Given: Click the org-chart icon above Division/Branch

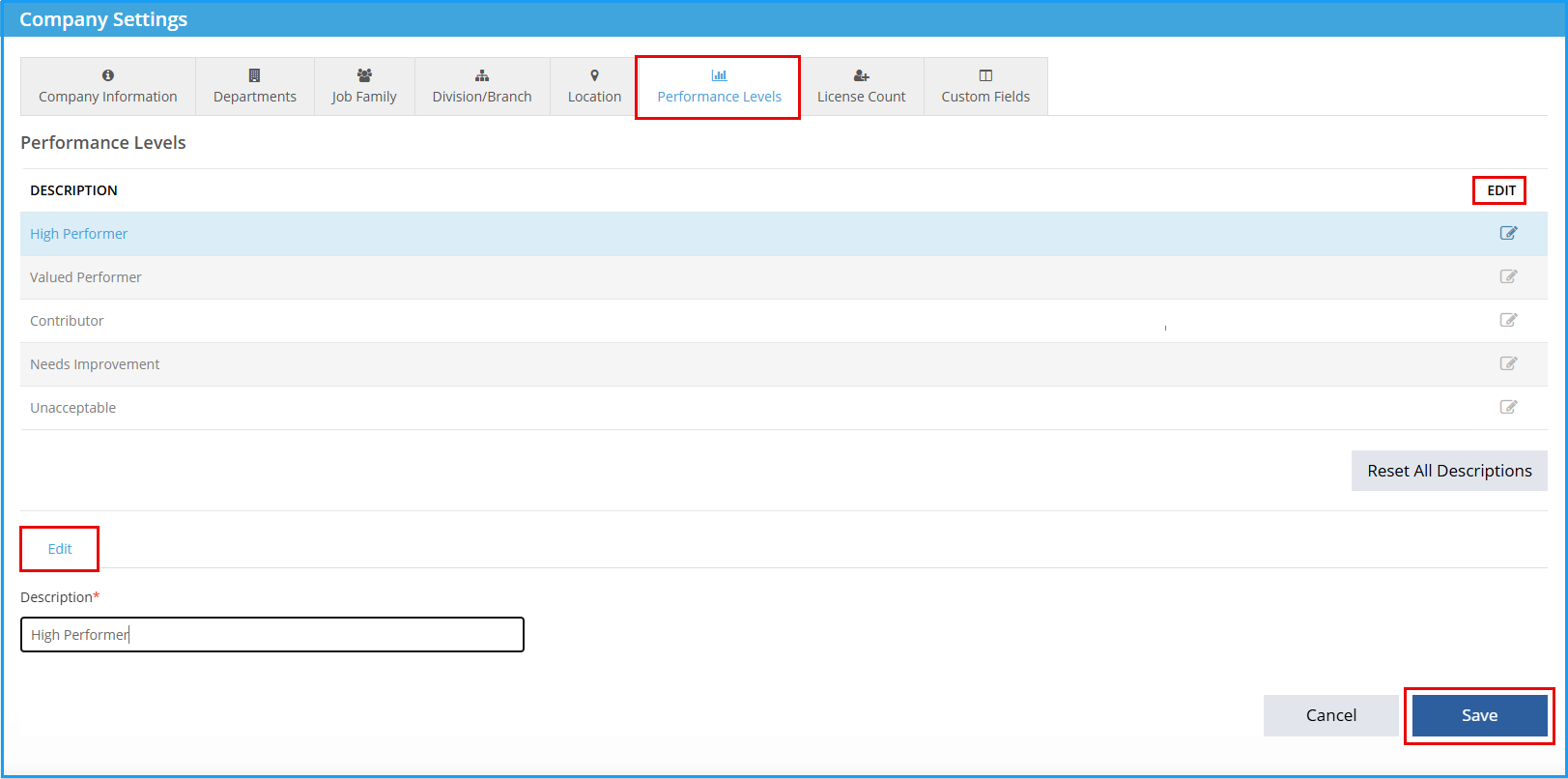Looking at the screenshot, I should pyautogui.click(x=482, y=75).
